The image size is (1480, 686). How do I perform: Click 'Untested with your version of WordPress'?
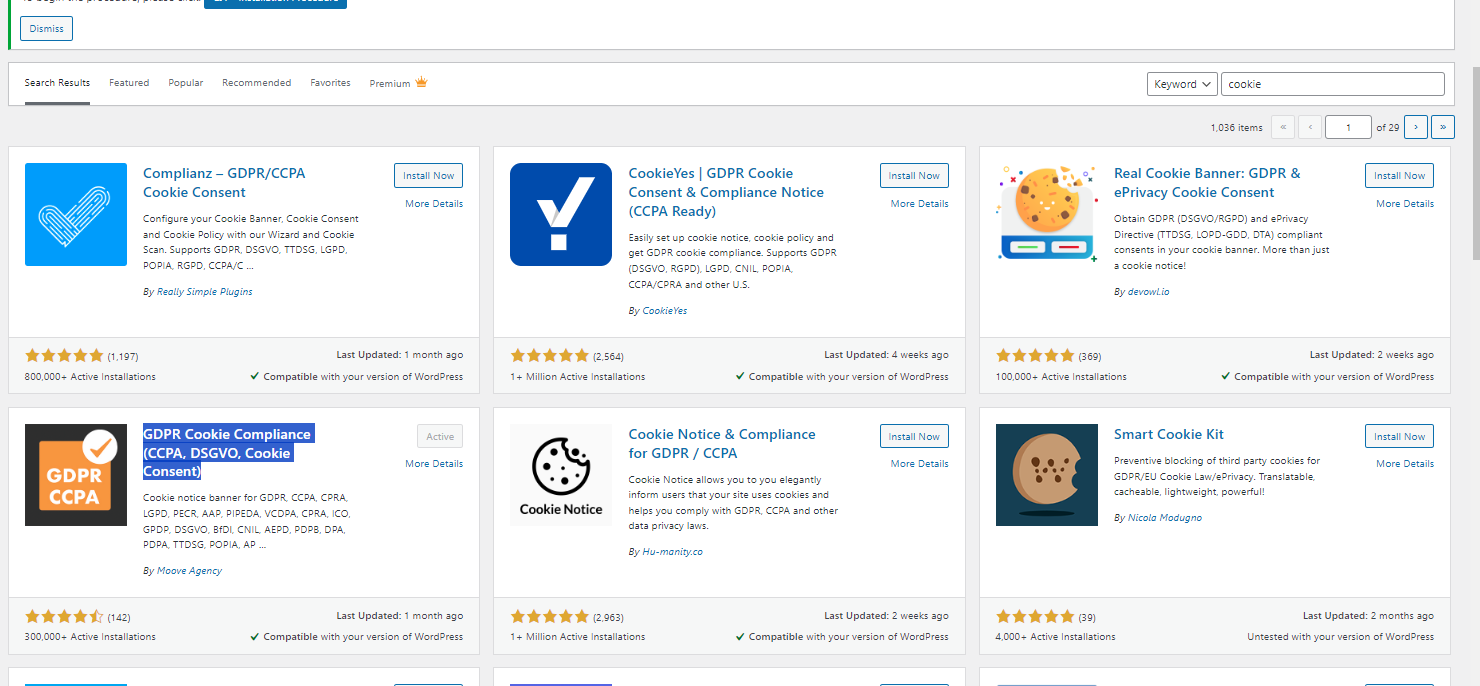coord(1340,637)
